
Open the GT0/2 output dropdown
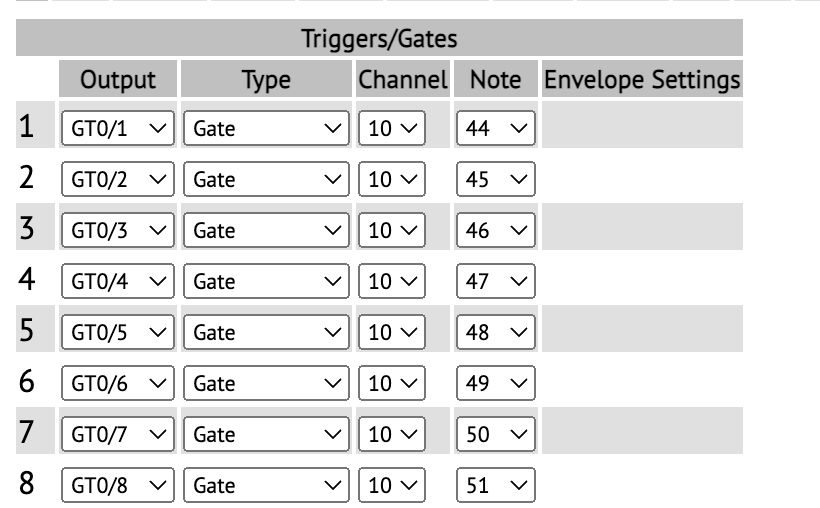pyautogui.click(x=118, y=180)
